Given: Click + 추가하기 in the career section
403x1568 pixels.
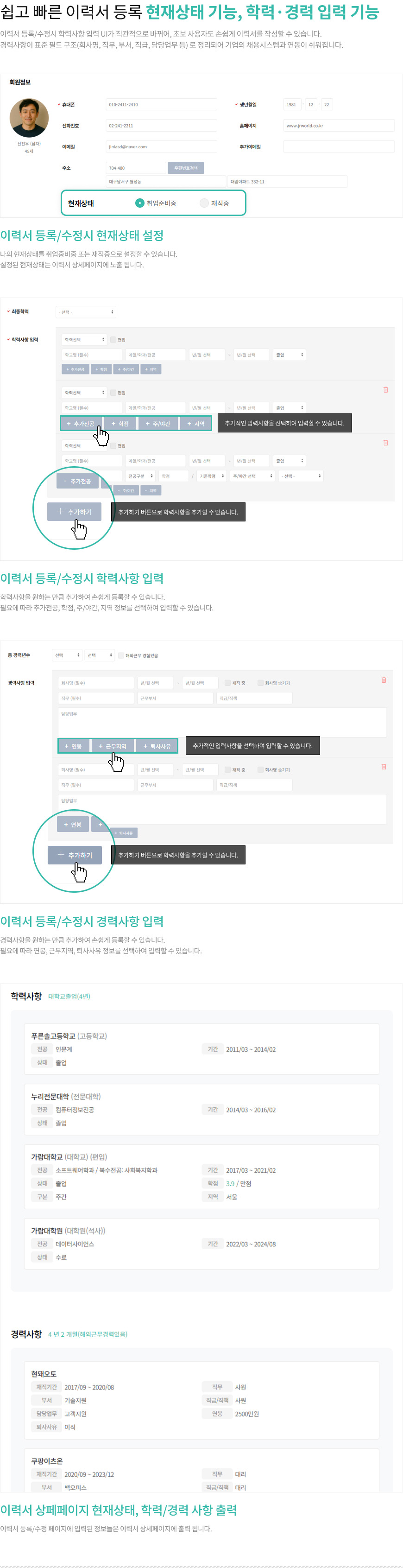Looking at the screenshot, I should coord(74,855).
